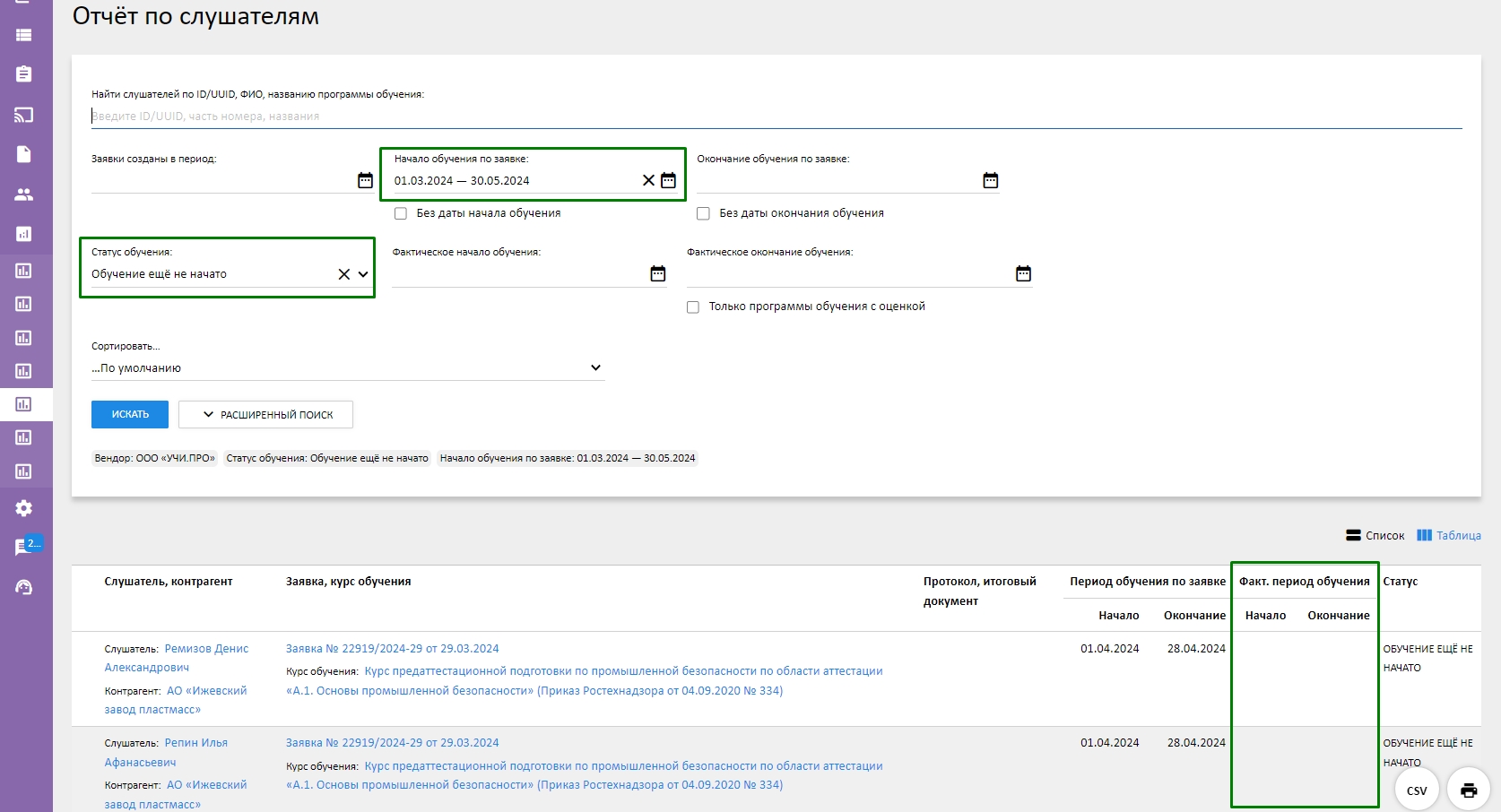Check 'Только программы обучения с оценкой'

pyautogui.click(x=693, y=307)
